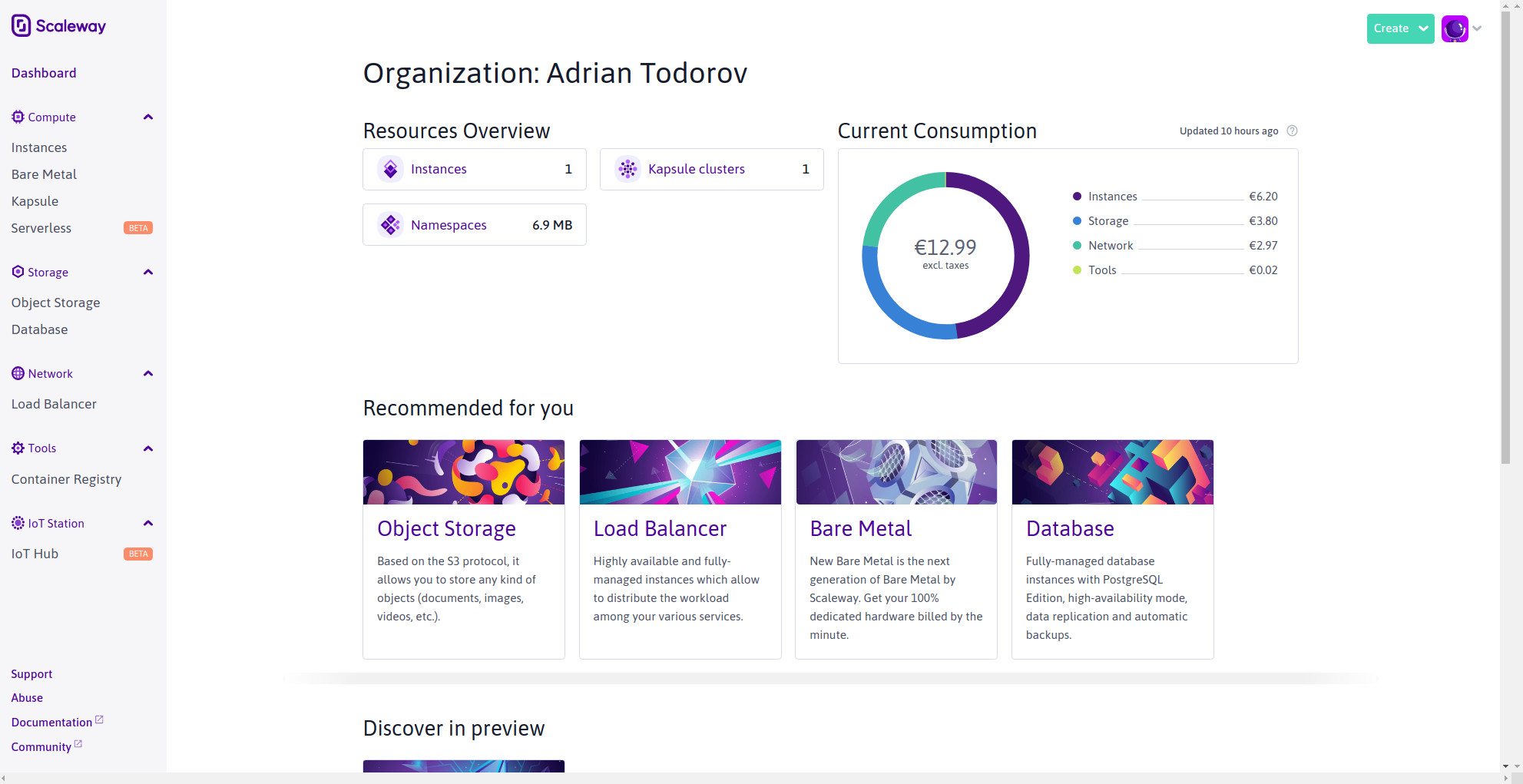This screenshot has width=1523, height=784.
Task: Collapse the Storage sidebar section
Action: click(x=148, y=272)
